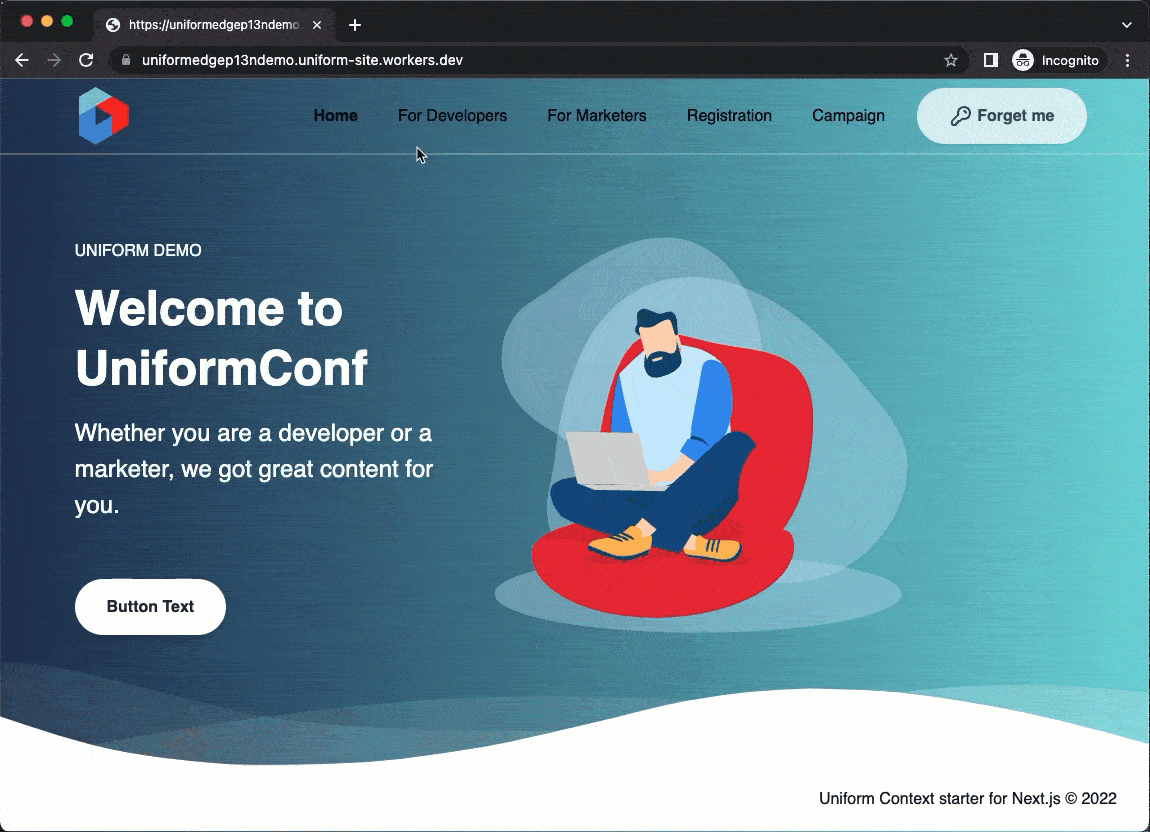View site info lock icon
Viewport: 1150px width, 832px height.
(125, 60)
